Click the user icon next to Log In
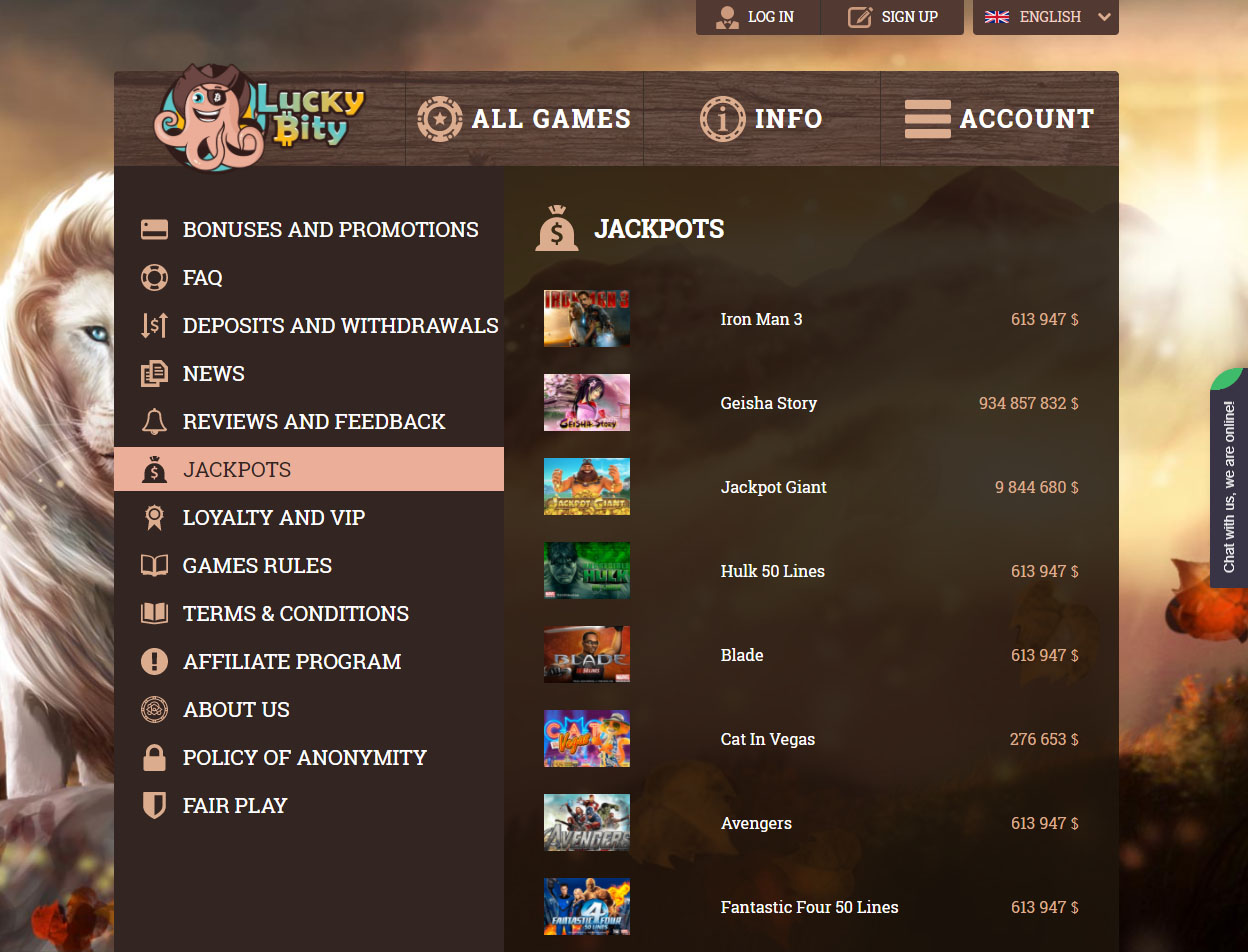1248x952 pixels. (x=727, y=17)
